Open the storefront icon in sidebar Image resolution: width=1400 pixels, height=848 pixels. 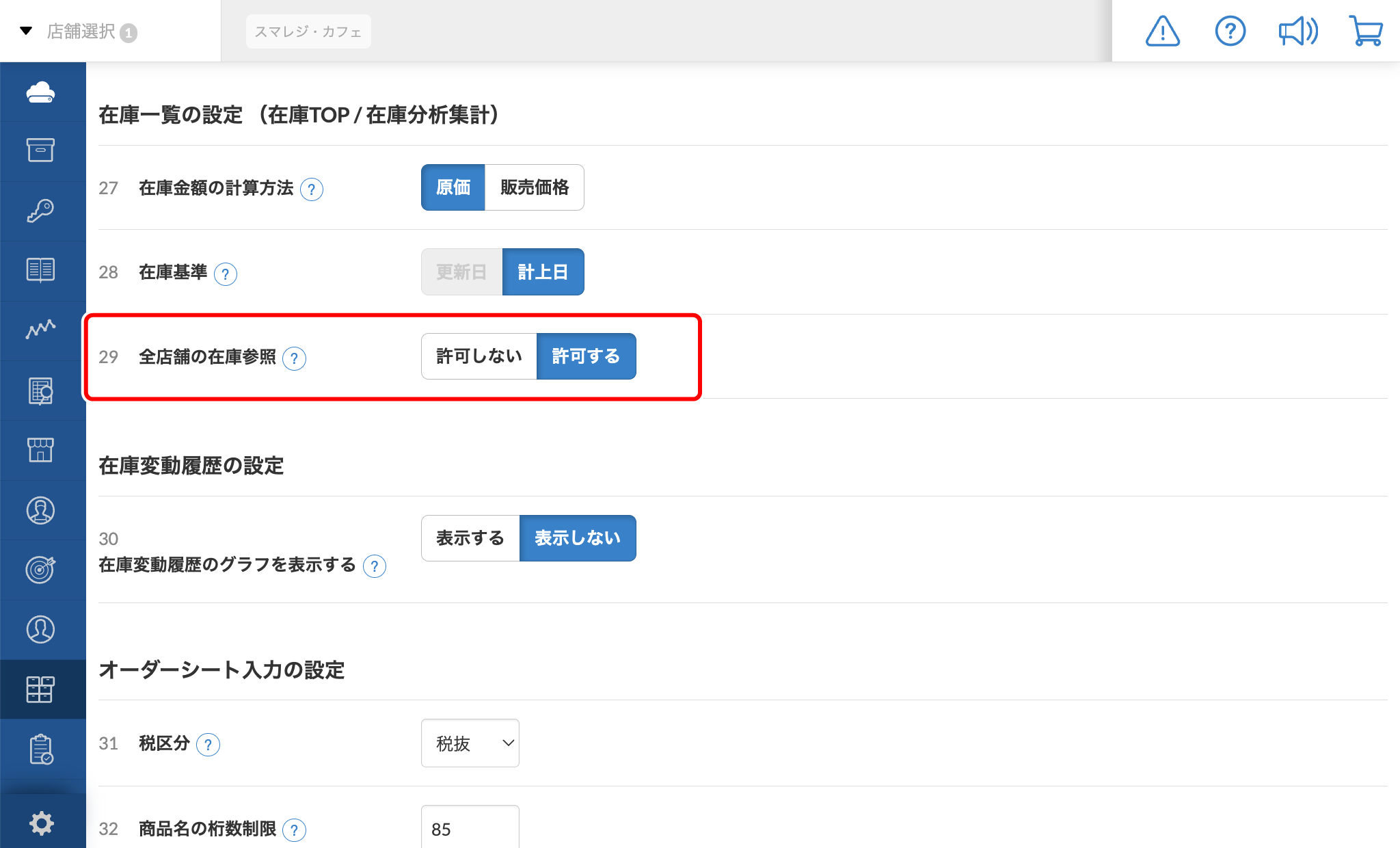[x=41, y=450]
